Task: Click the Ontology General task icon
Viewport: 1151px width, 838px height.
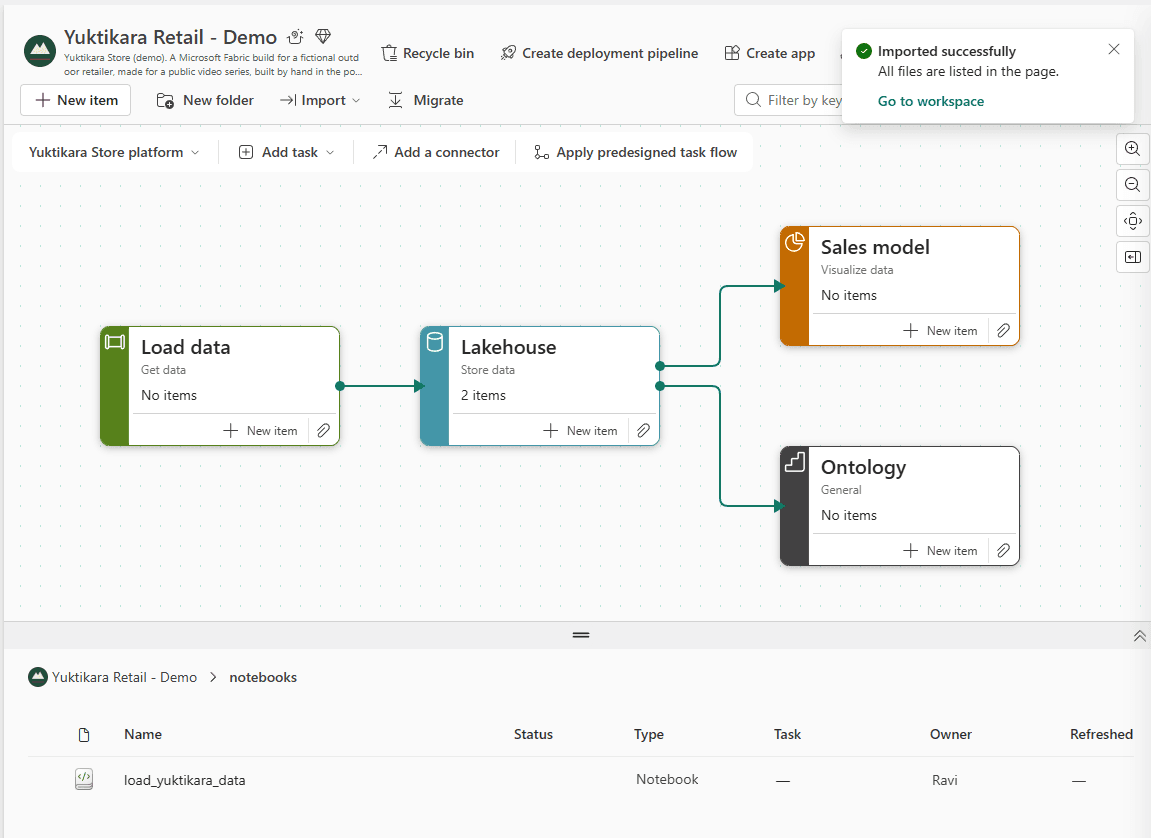Action: (795, 462)
